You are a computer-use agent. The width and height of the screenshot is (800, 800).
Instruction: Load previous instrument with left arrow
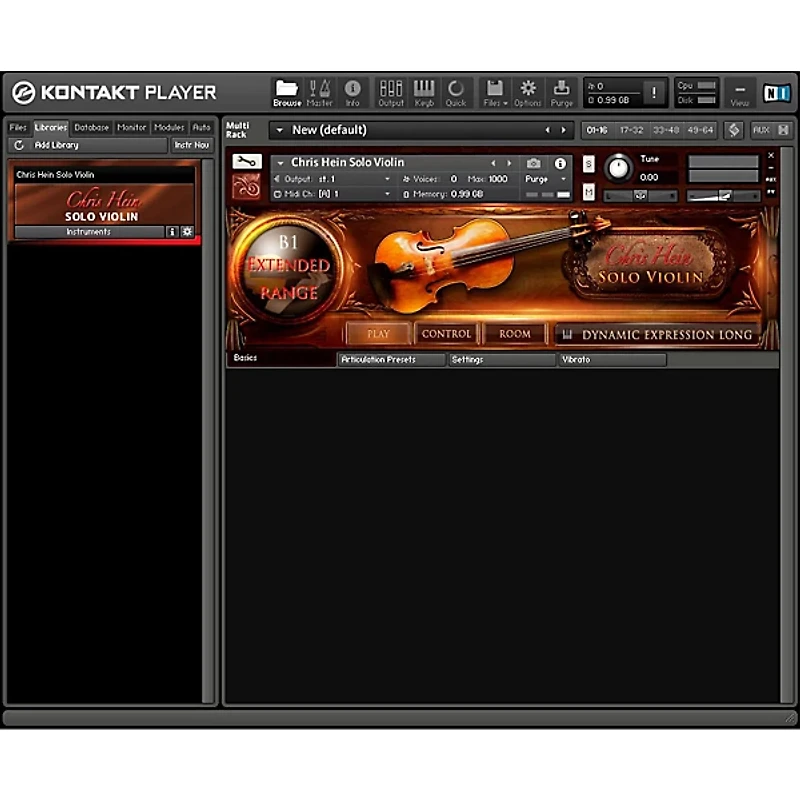[x=493, y=163]
